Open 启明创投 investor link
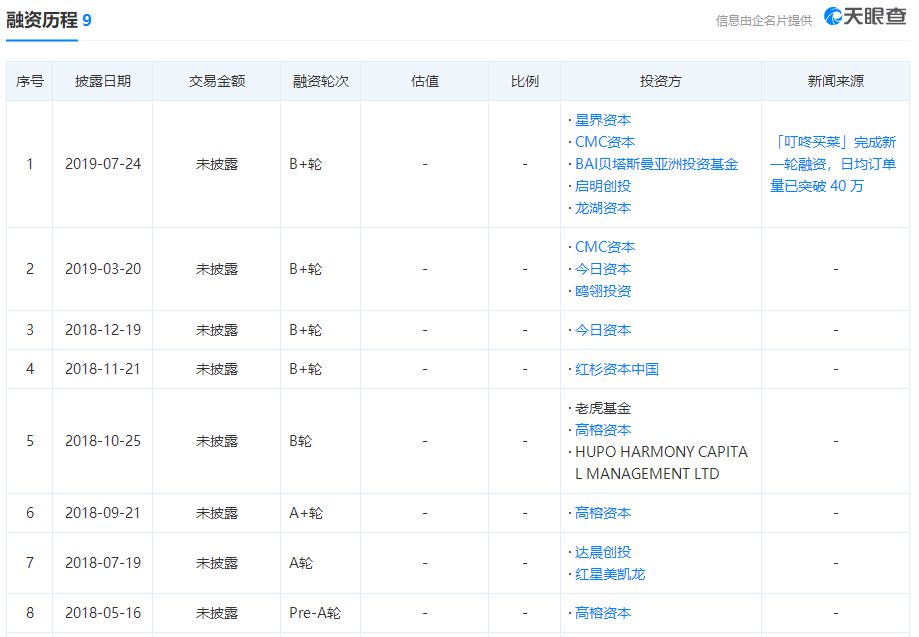This screenshot has width=919, height=637. [603, 186]
